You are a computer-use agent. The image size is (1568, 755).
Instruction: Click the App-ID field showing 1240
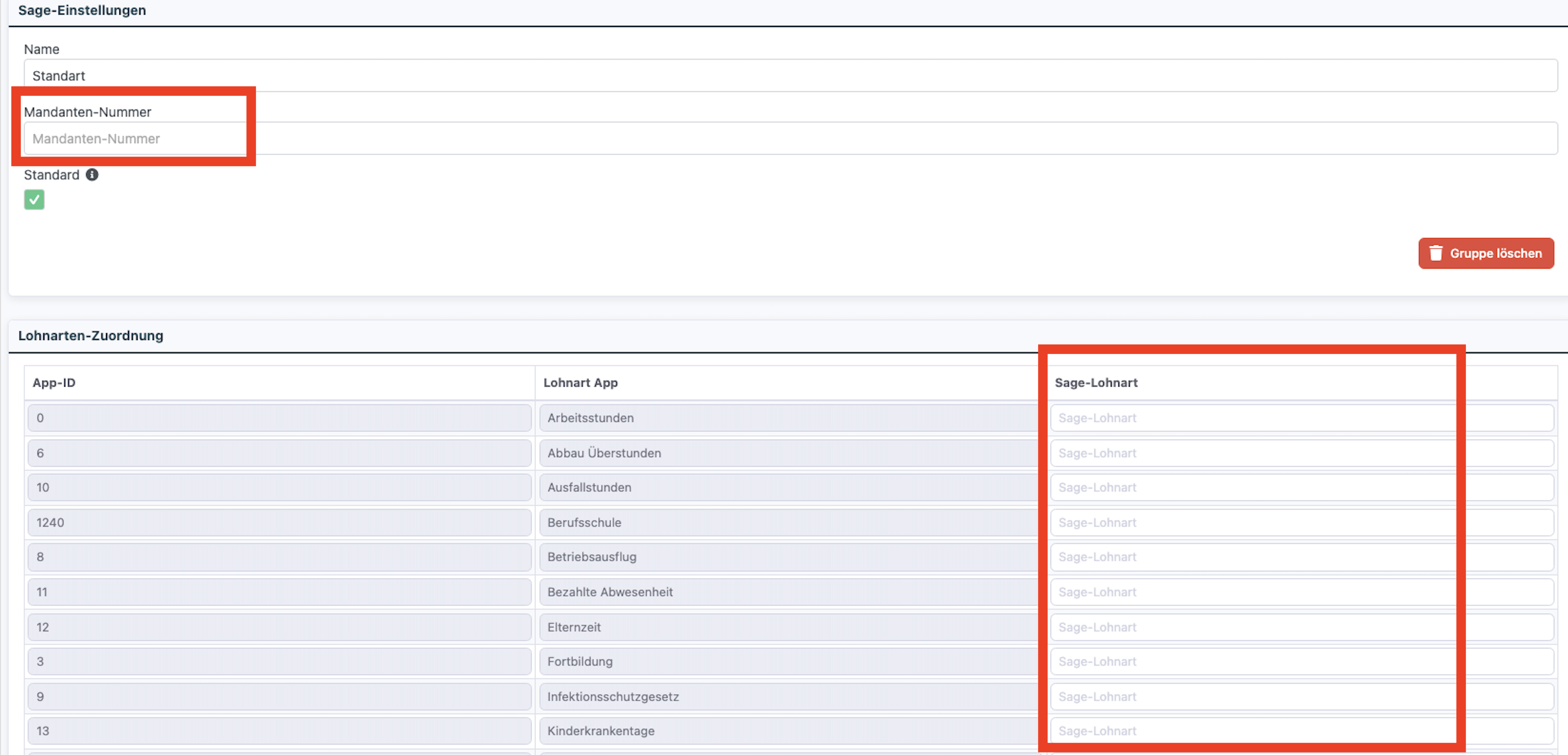[x=279, y=522]
